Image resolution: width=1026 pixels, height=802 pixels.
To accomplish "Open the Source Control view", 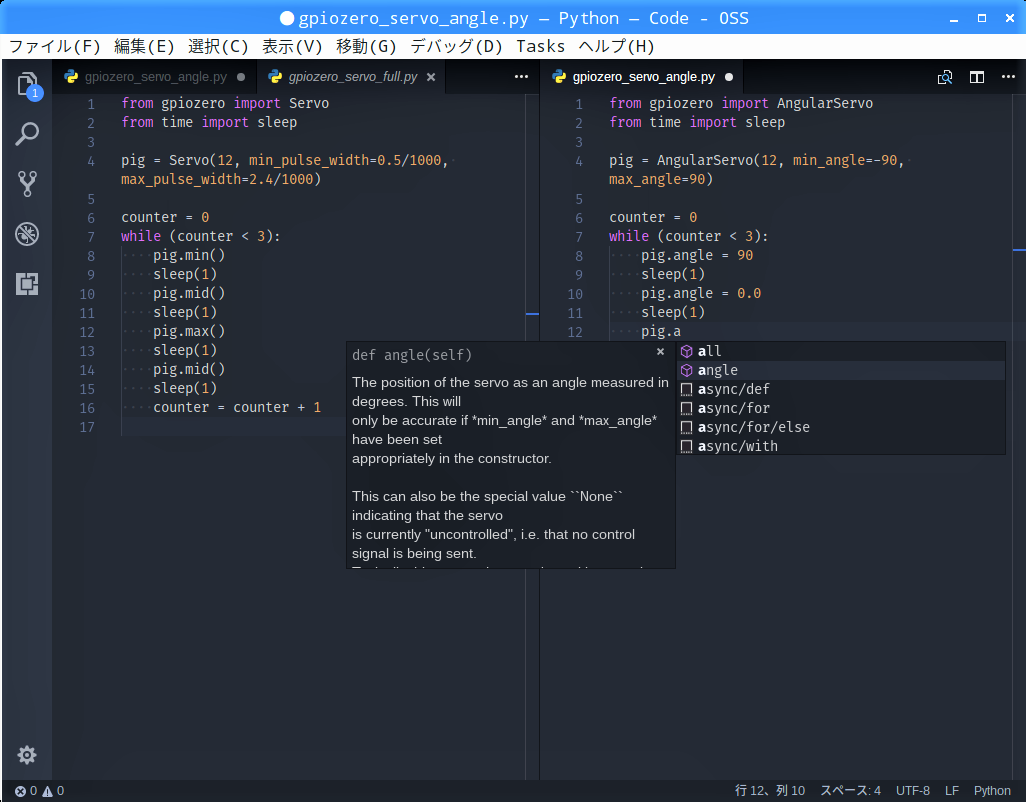I will coord(27,184).
